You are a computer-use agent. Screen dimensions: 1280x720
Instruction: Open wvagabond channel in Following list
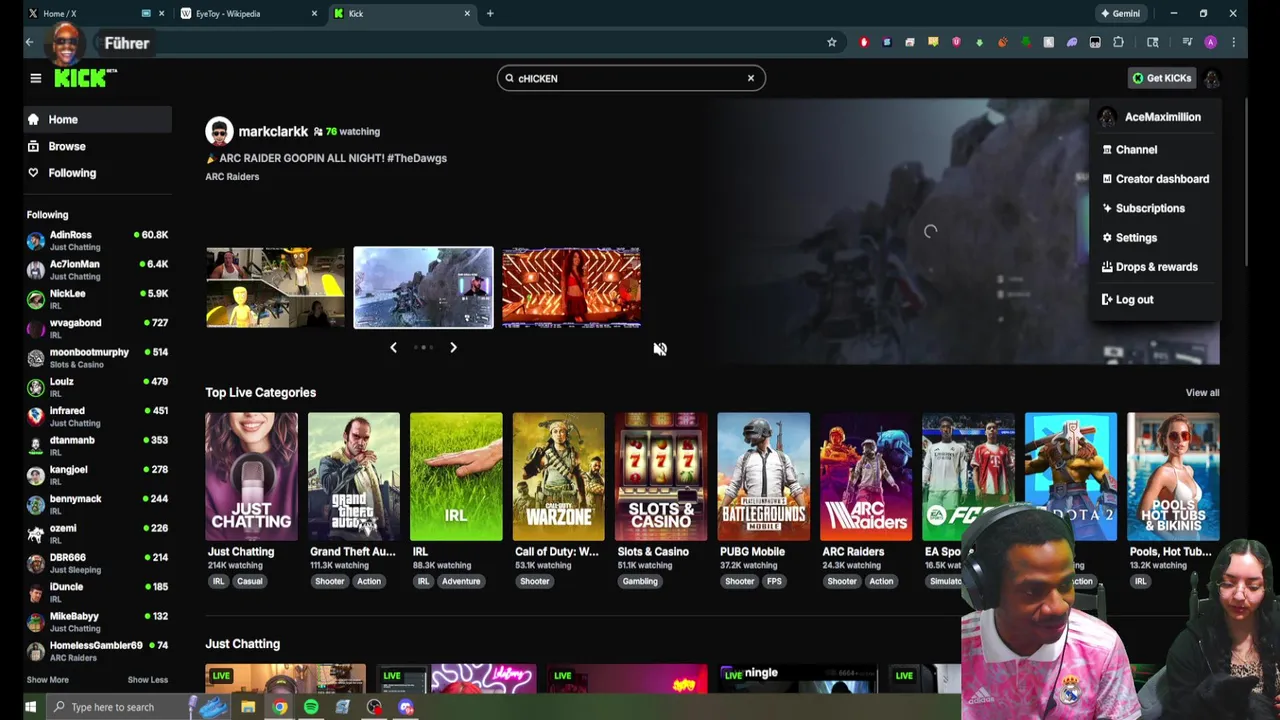98,328
